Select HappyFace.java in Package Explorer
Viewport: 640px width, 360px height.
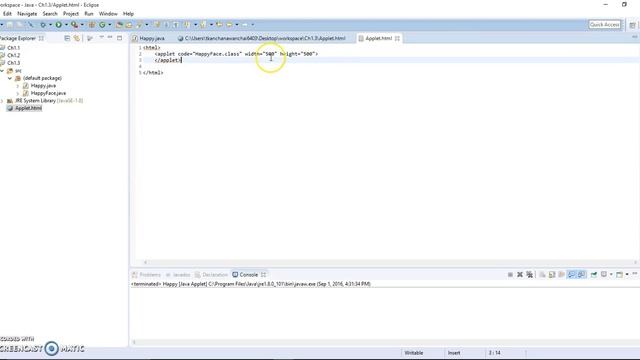[48, 93]
